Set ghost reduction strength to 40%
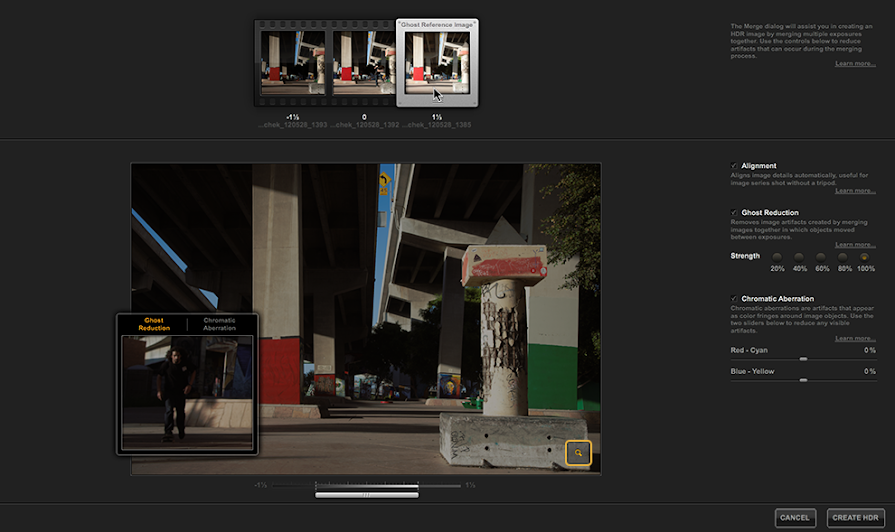The height and width of the screenshot is (532, 895). coord(799,257)
